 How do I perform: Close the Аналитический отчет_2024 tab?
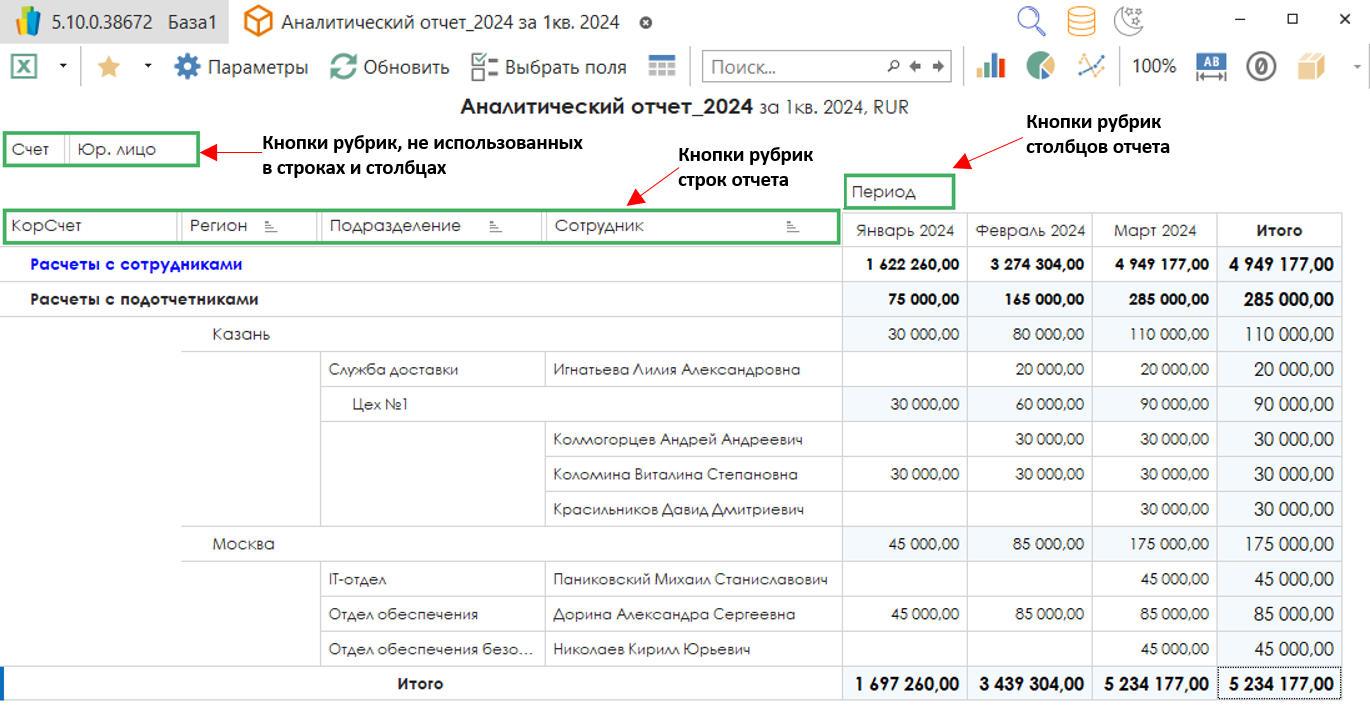[x=645, y=22]
